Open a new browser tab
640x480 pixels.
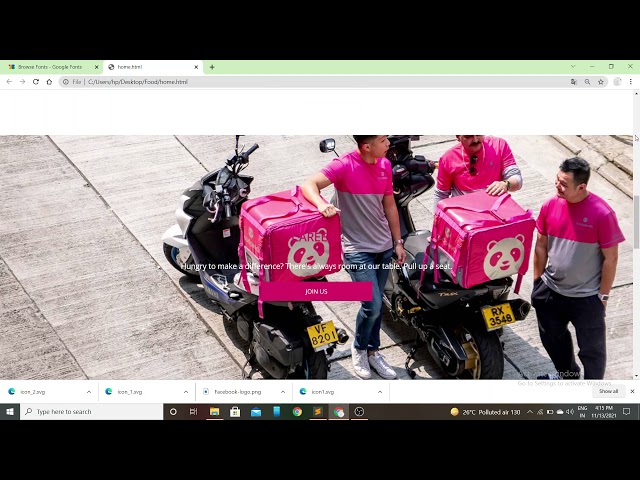[212, 67]
